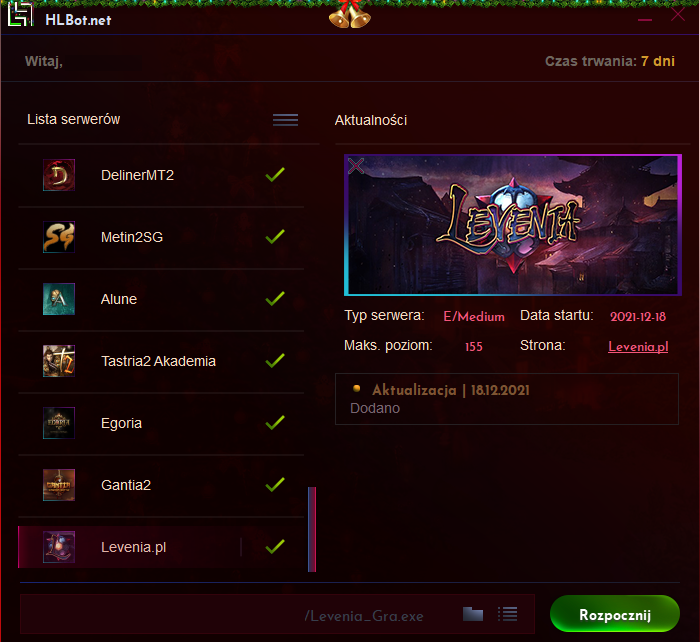Toggle the green checkmark for Egoria
The height and width of the screenshot is (642, 700).
pos(275,422)
